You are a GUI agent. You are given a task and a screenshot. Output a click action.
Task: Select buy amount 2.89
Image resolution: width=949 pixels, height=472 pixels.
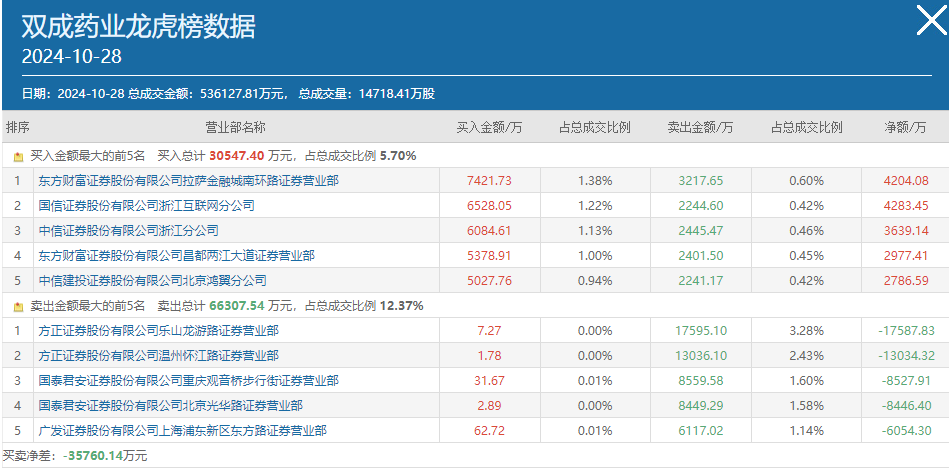[x=489, y=405]
